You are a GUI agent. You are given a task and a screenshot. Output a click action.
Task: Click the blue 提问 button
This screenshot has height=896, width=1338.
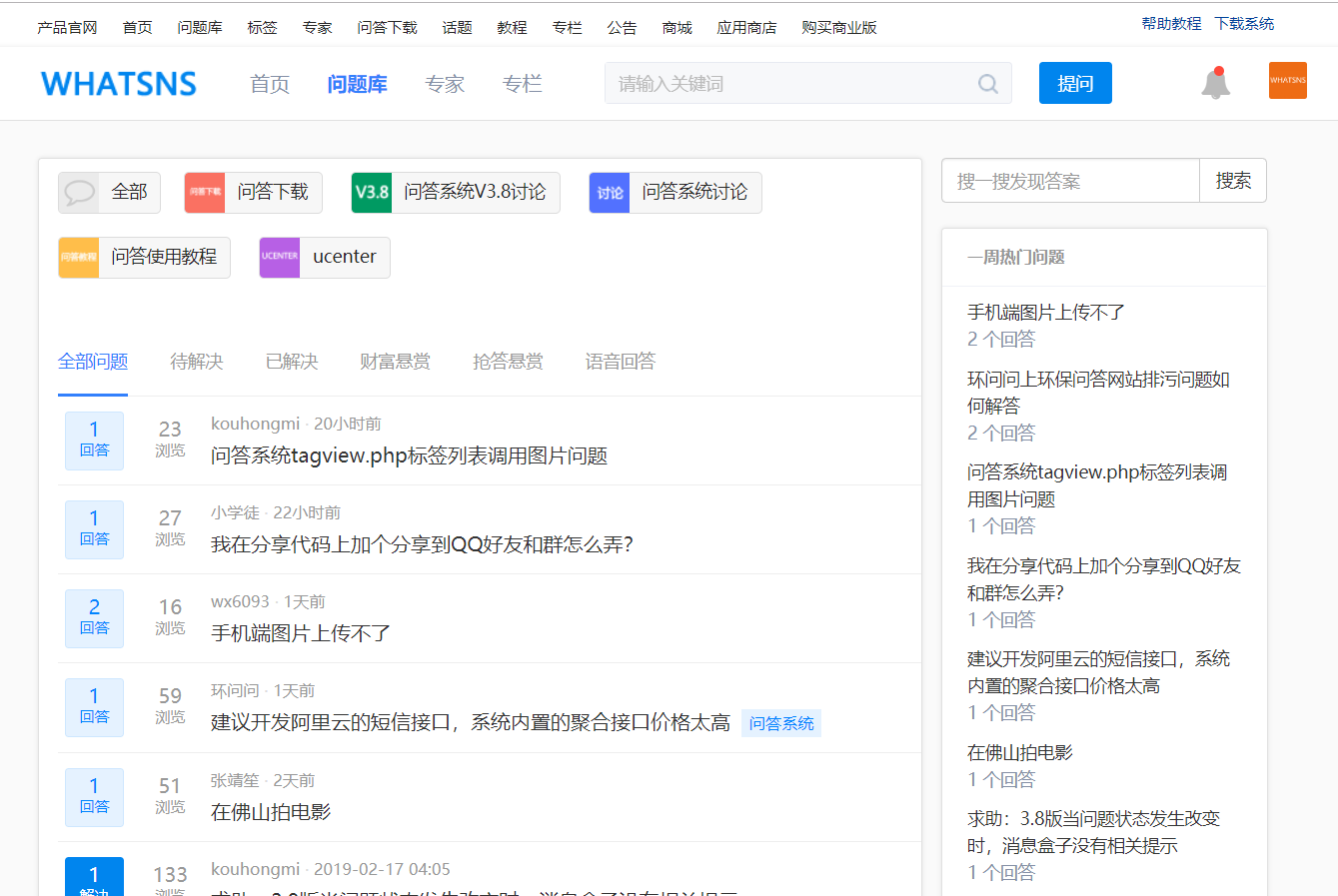coord(1075,83)
